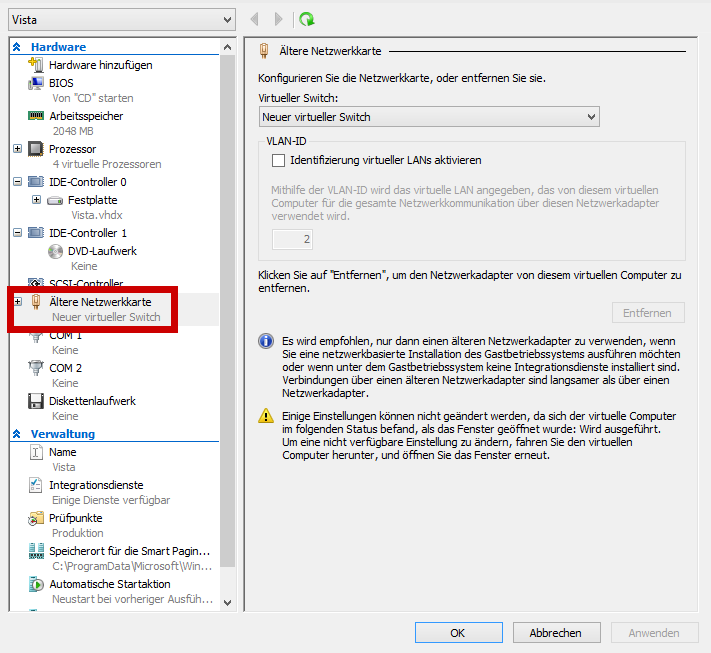Expand the Festplatte tree node
Screen dimensions: 711x653
click(36, 200)
